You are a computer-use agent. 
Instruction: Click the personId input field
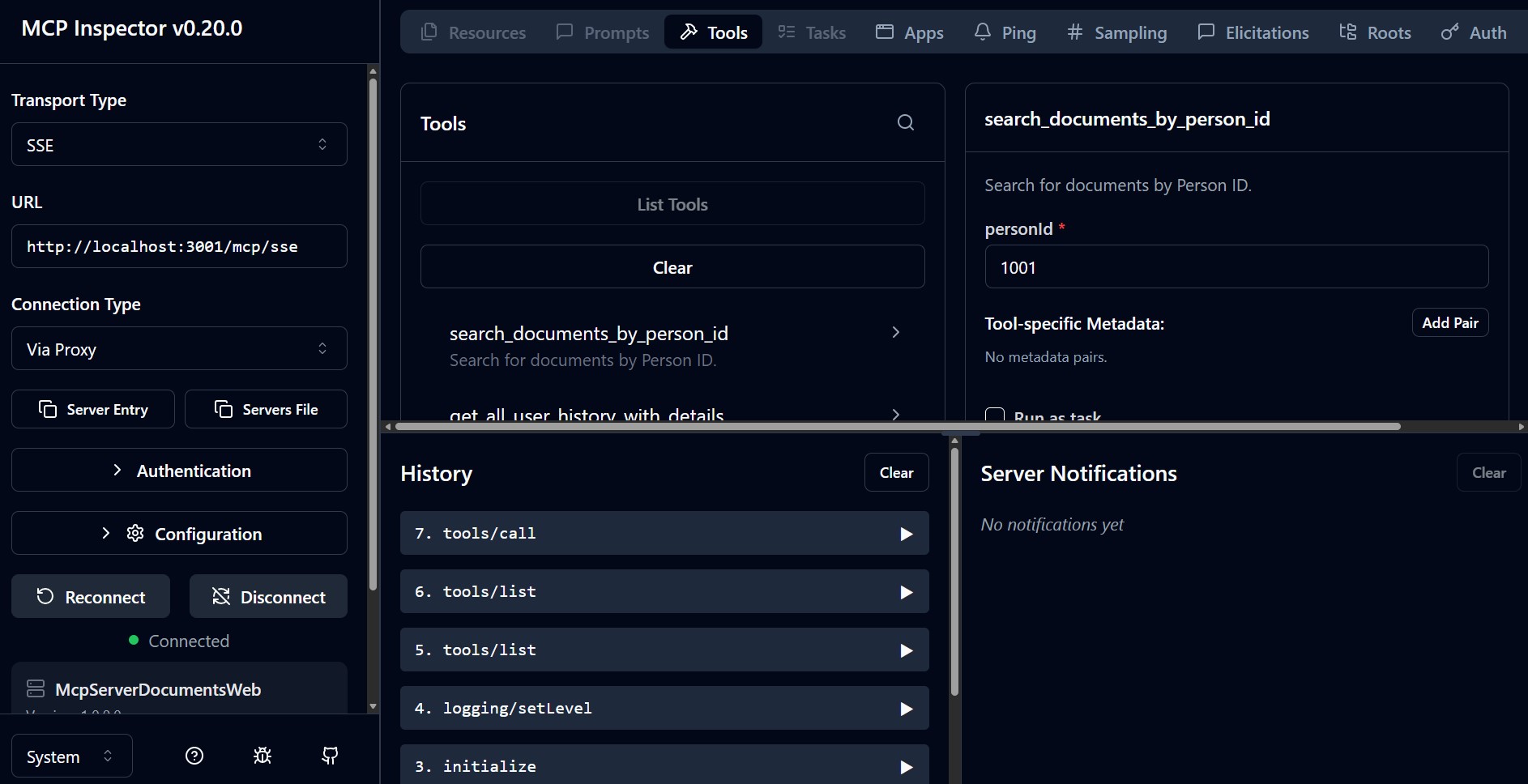1236,266
